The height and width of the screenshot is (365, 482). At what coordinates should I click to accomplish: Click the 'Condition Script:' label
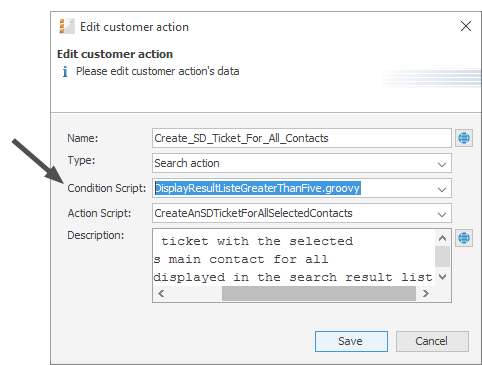[107, 188]
